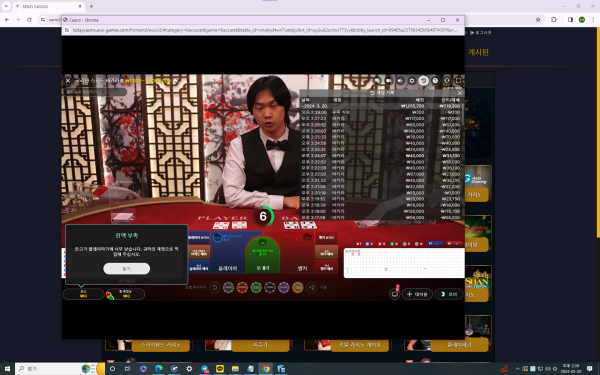Viewport: 600px width, 375px height.
Task: Close the game history panel
Action: point(460,93)
